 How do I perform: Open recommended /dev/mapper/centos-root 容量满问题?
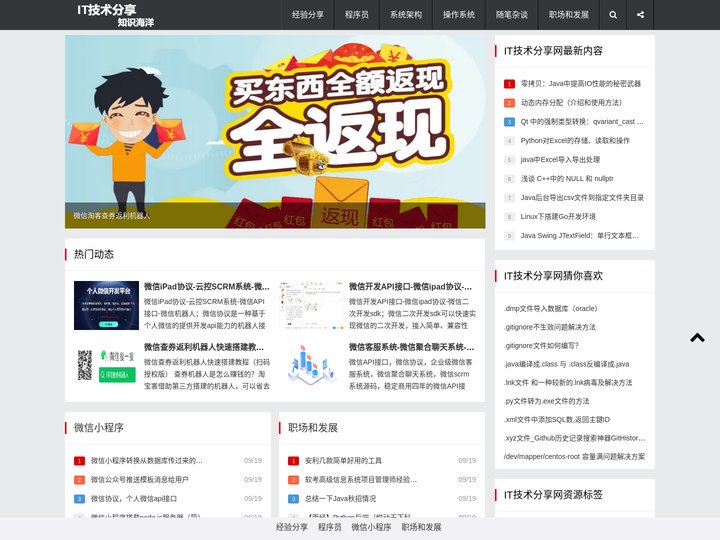[x=574, y=456]
